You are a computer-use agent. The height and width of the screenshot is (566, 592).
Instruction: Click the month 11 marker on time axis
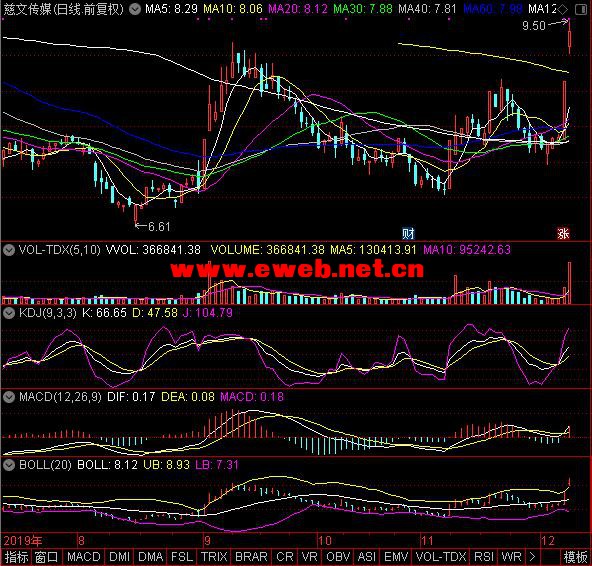pos(427,541)
